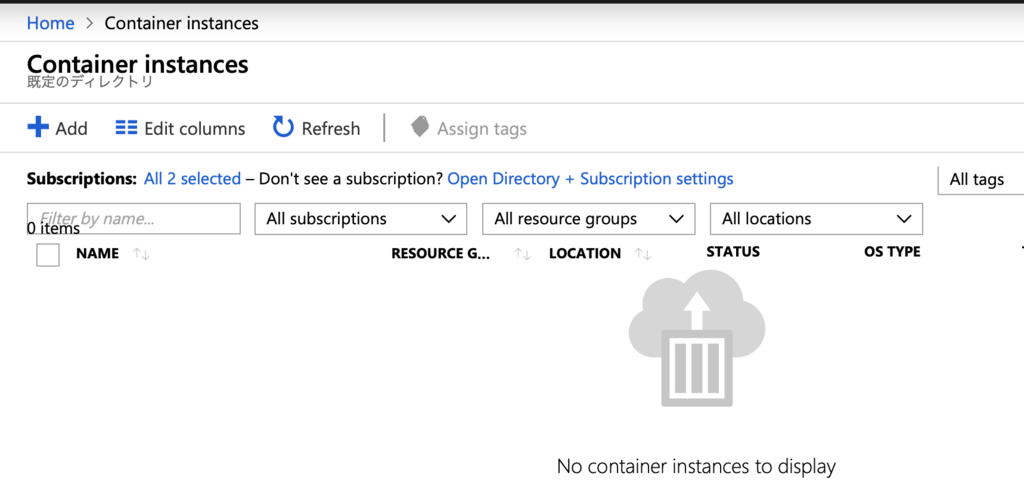The height and width of the screenshot is (488, 1024).
Task: Sort by the NAME column arrows
Action: coord(141,254)
